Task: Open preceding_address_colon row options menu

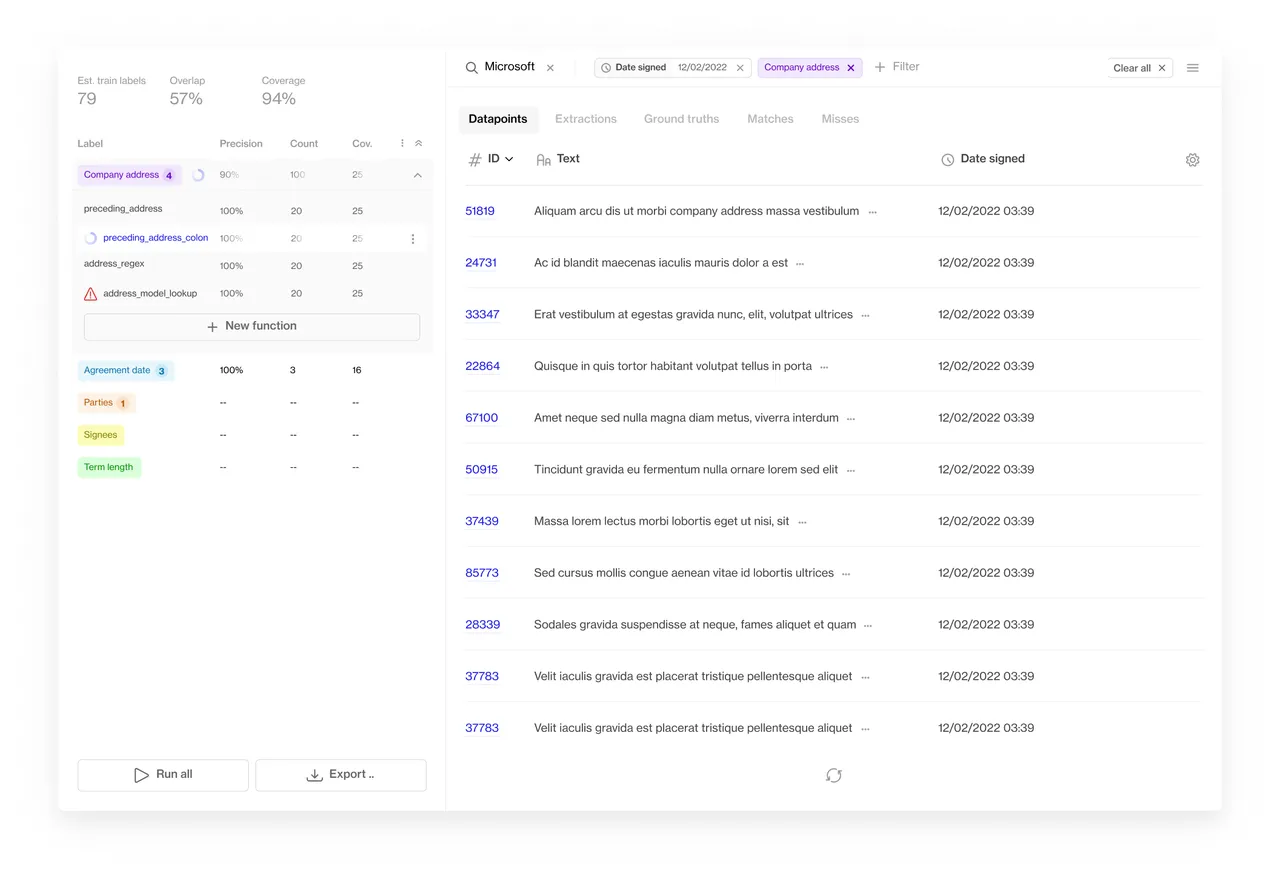Action: [413, 239]
